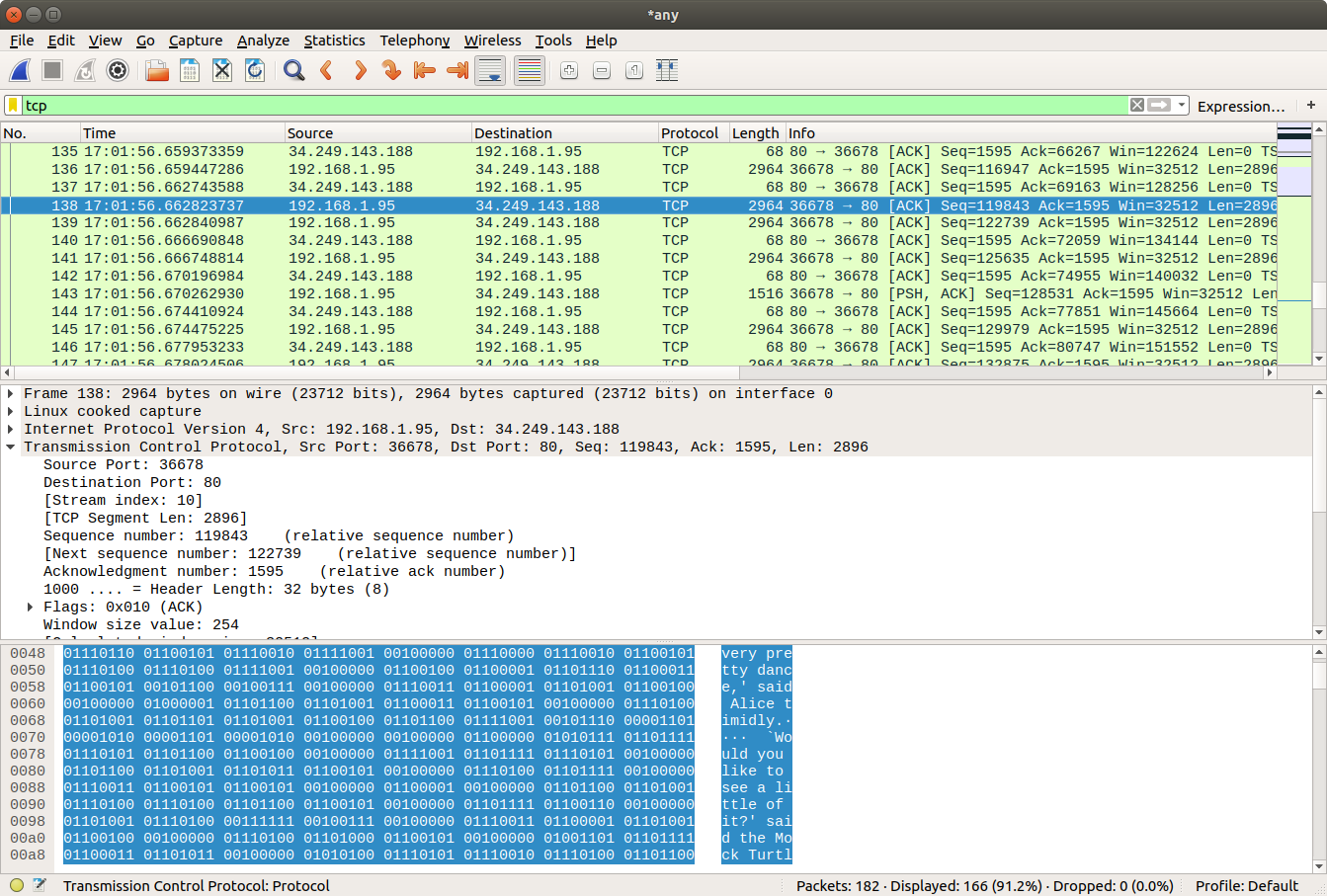1327x896 pixels.
Task: Open the Analyze menu
Action: tap(263, 41)
